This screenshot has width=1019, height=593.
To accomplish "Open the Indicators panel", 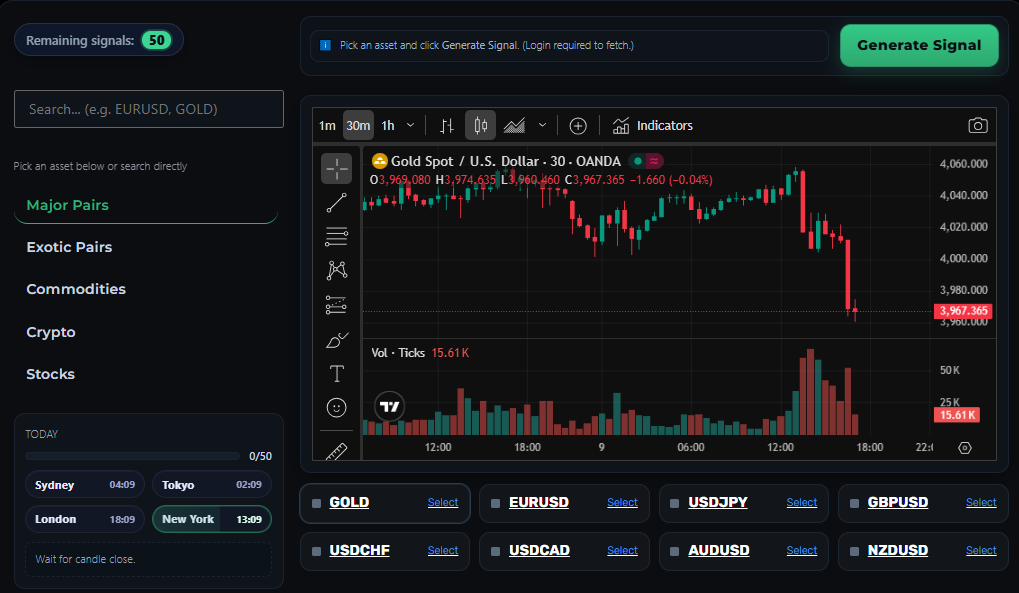I will tap(653, 125).
